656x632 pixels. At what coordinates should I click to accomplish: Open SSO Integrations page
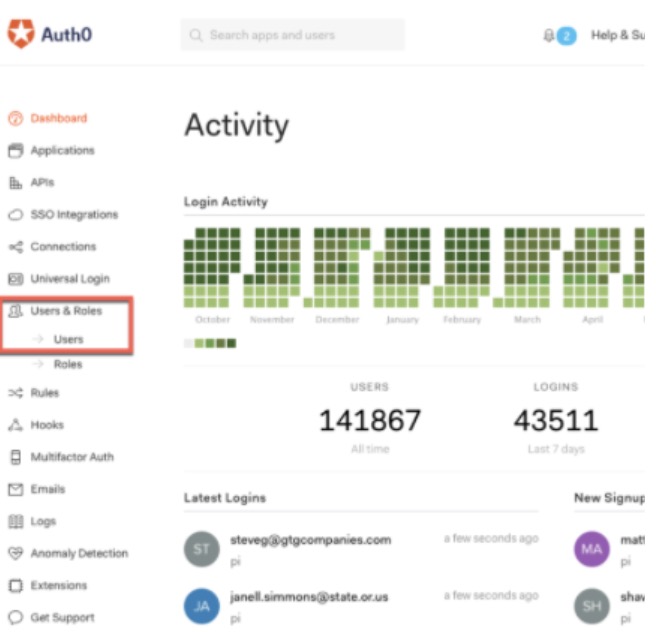74,215
